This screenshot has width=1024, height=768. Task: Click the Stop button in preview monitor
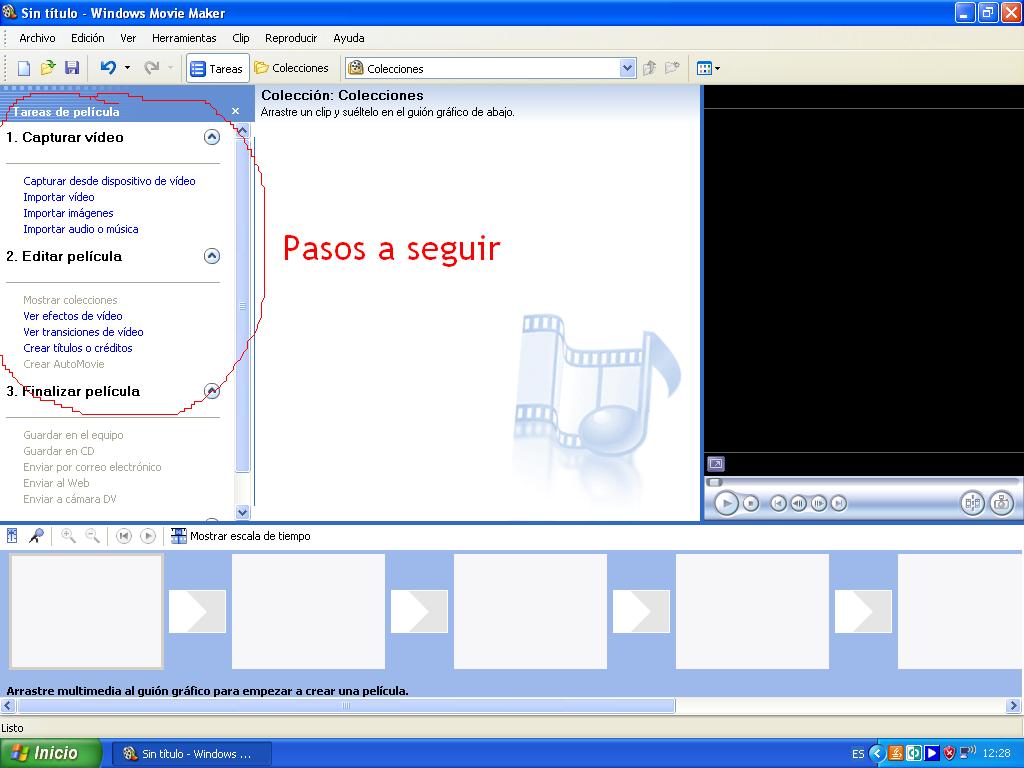pos(751,504)
